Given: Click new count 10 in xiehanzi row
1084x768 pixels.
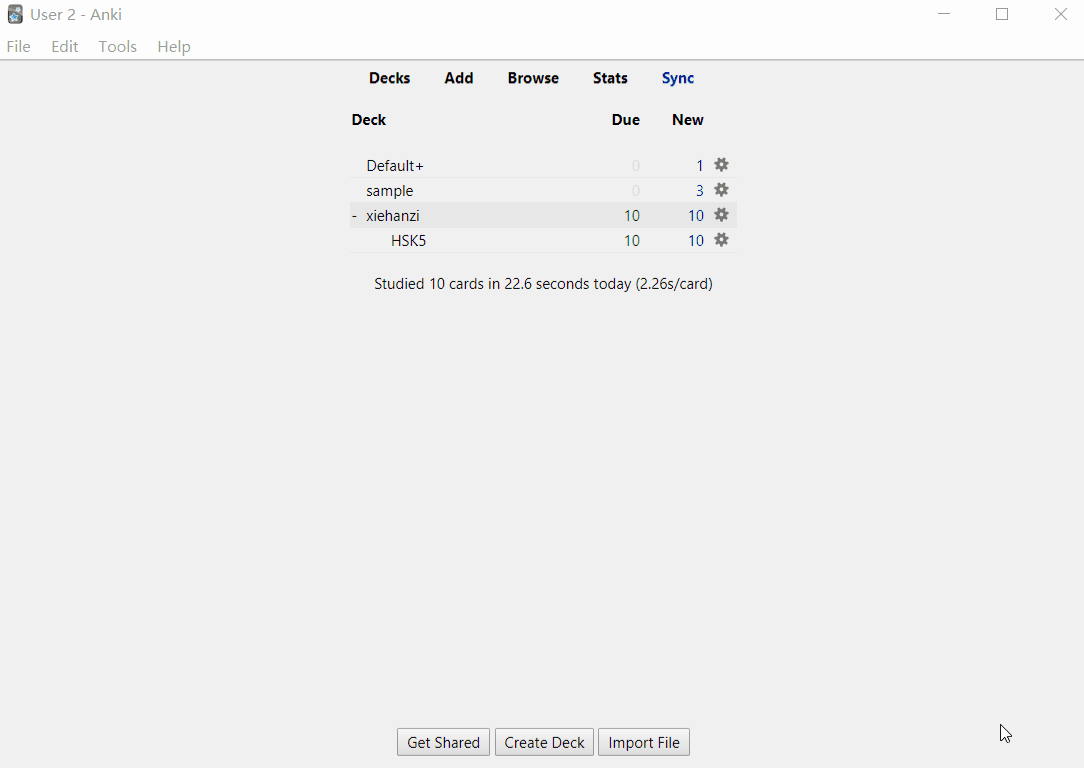Looking at the screenshot, I should 695,216.
